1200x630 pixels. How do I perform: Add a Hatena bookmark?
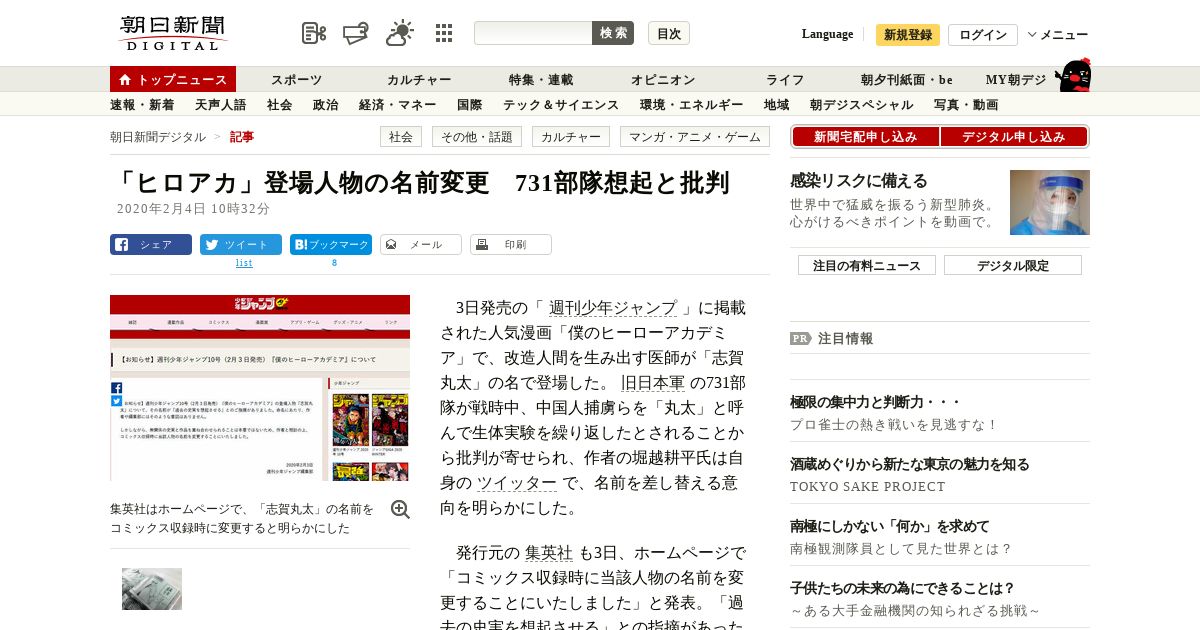pos(331,244)
